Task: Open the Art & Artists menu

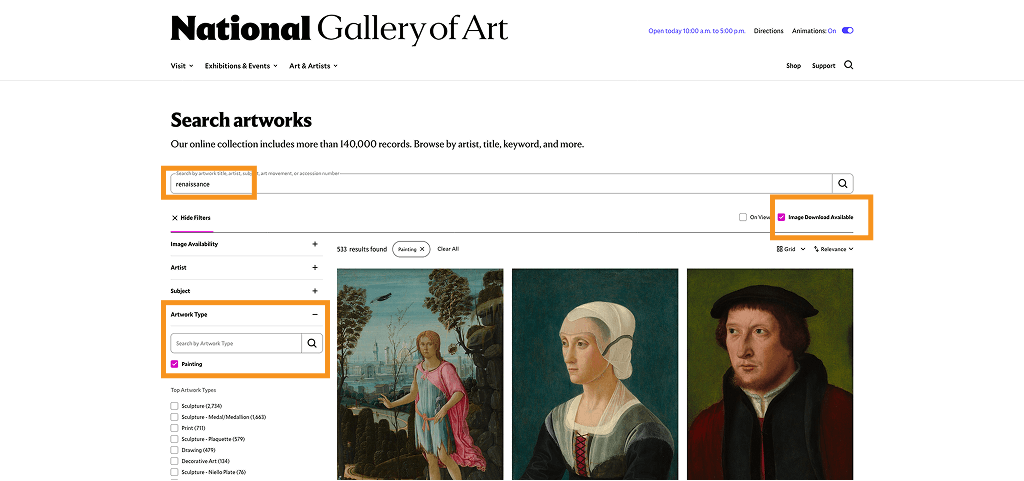Action: (313, 66)
